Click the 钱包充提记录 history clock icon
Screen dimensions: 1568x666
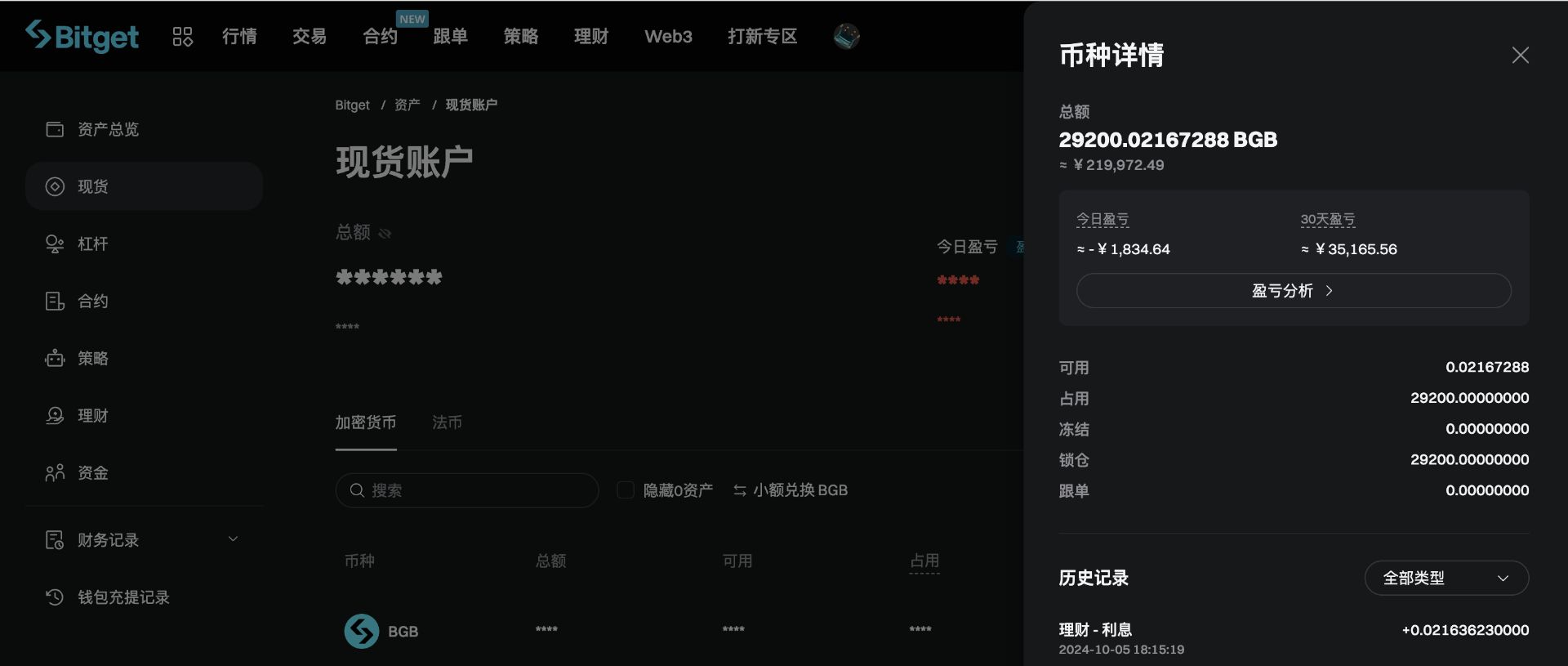coord(55,597)
